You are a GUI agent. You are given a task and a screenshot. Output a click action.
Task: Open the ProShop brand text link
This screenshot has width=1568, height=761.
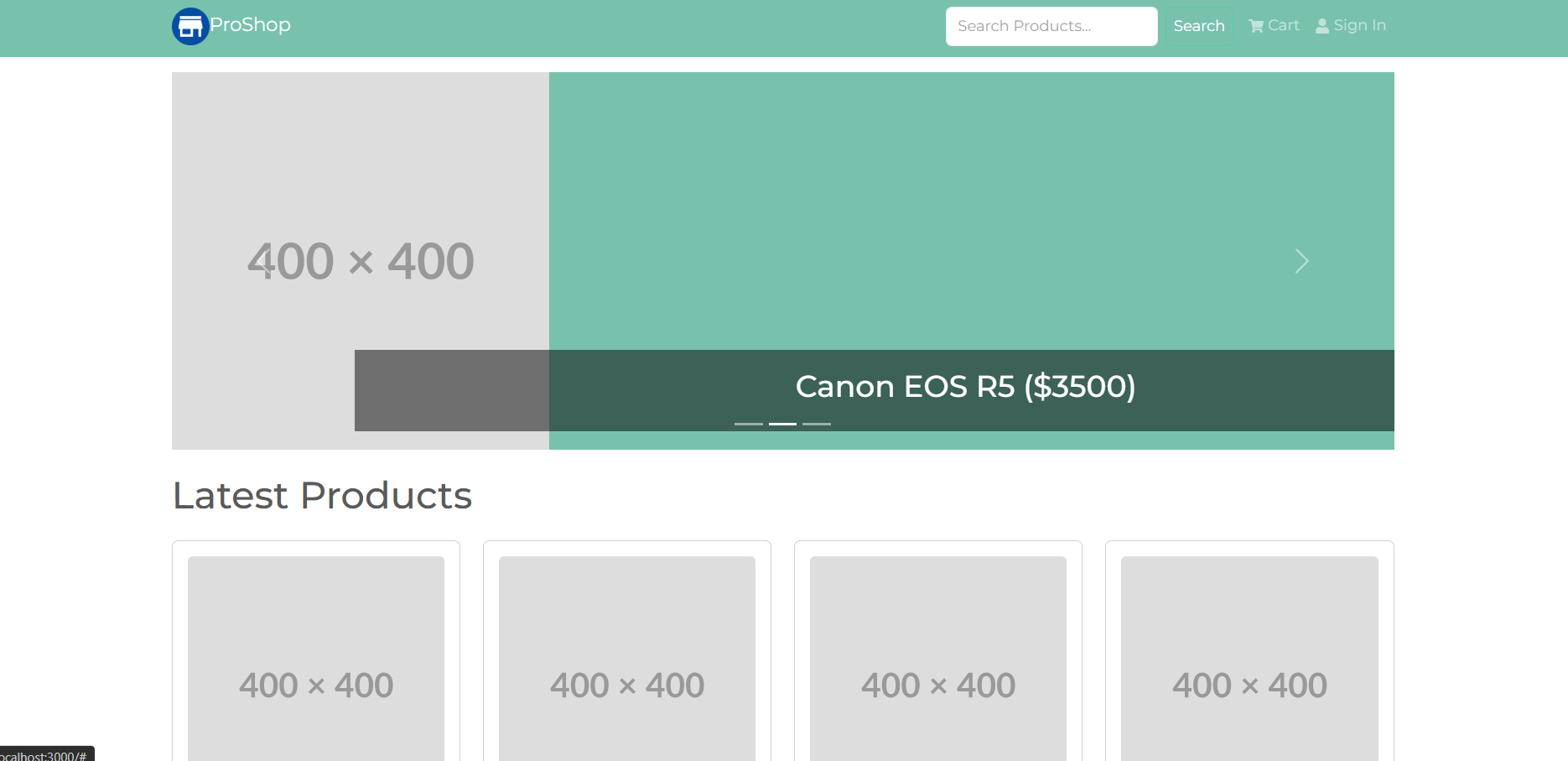250,25
